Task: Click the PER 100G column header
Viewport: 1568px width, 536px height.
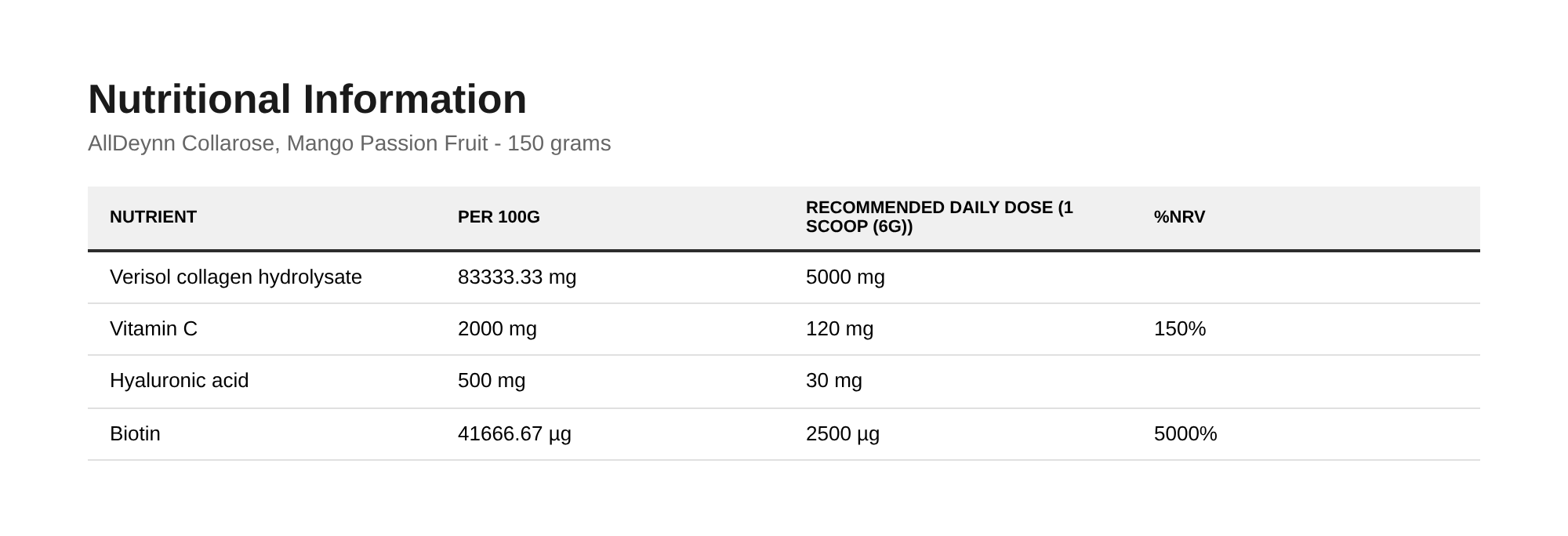Action: click(x=499, y=217)
